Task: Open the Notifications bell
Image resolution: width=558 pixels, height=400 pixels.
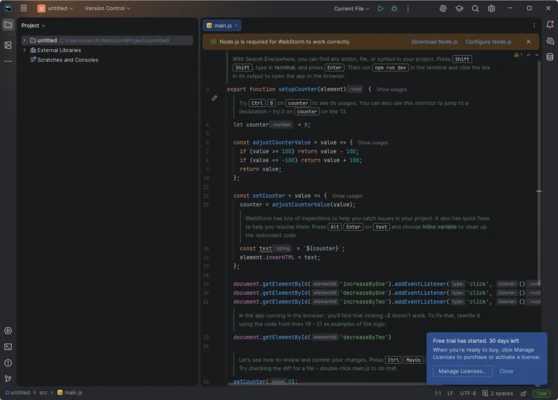Action: pyautogui.click(x=550, y=25)
